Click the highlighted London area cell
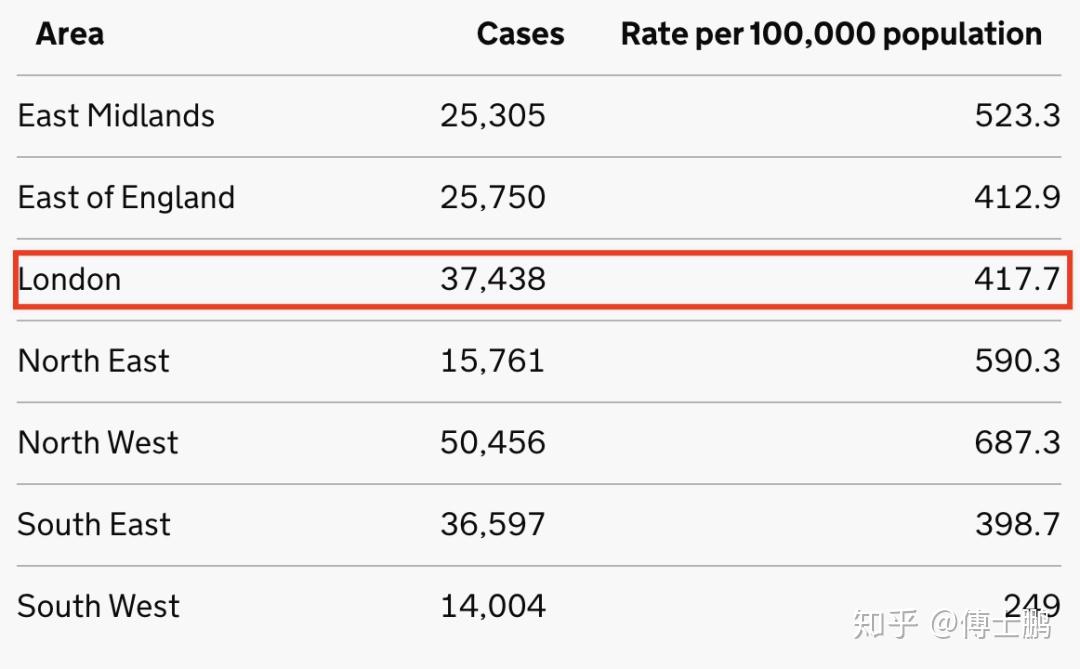This screenshot has width=1080, height=669. tap(70, 279)
